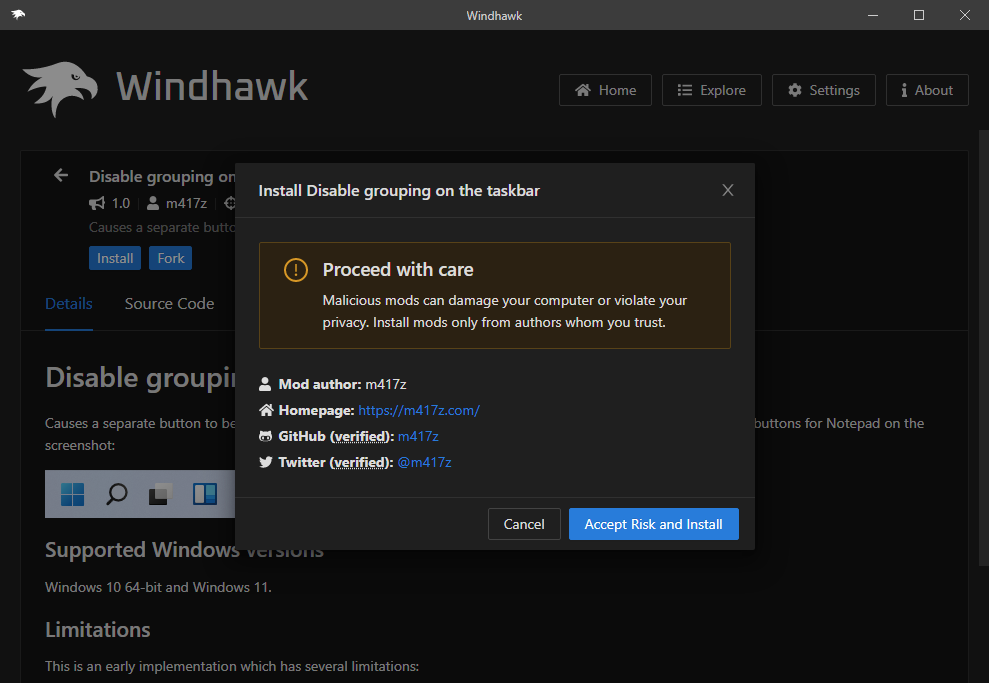The width and height of the screenshot is (989, 683).
Task: Click the 'Supported Windows versions' heading
Action: (184, 549)
